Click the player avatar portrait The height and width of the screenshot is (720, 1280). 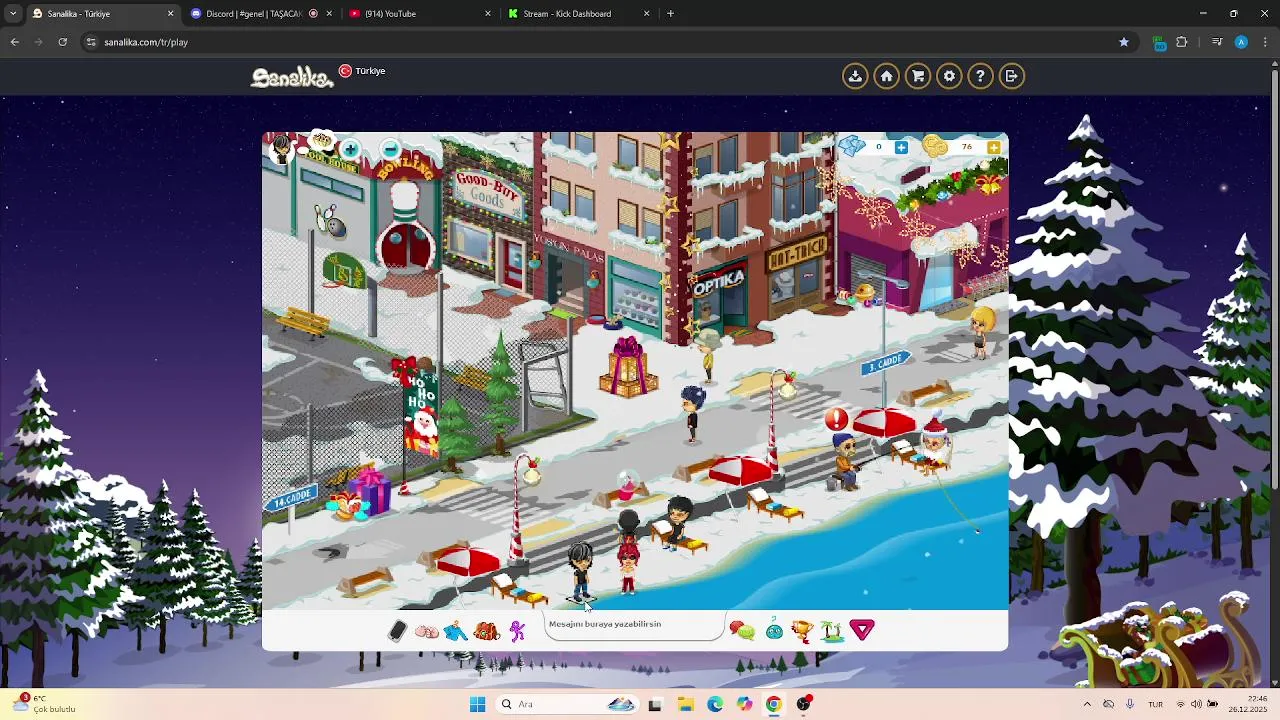click(282, 148)
